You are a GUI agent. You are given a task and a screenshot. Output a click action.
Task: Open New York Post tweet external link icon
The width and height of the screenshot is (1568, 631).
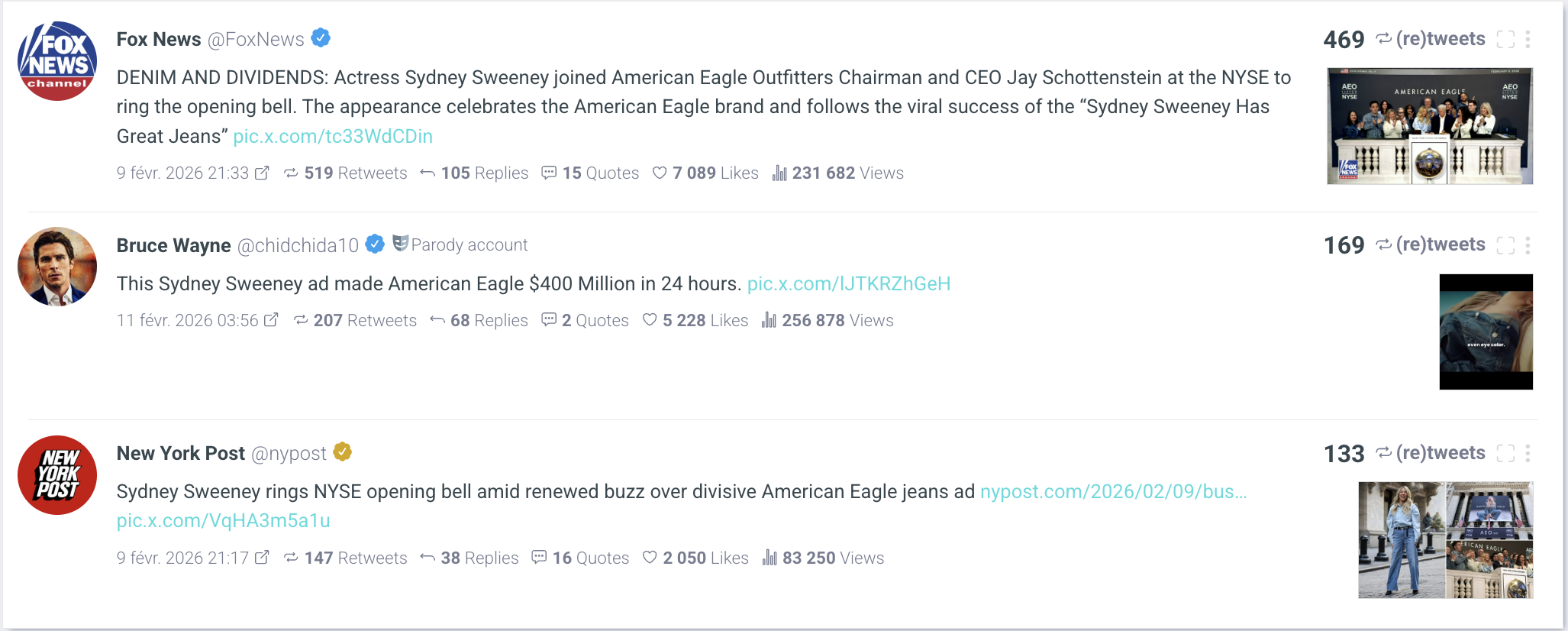pyautogui.click(x=262, y=558)
